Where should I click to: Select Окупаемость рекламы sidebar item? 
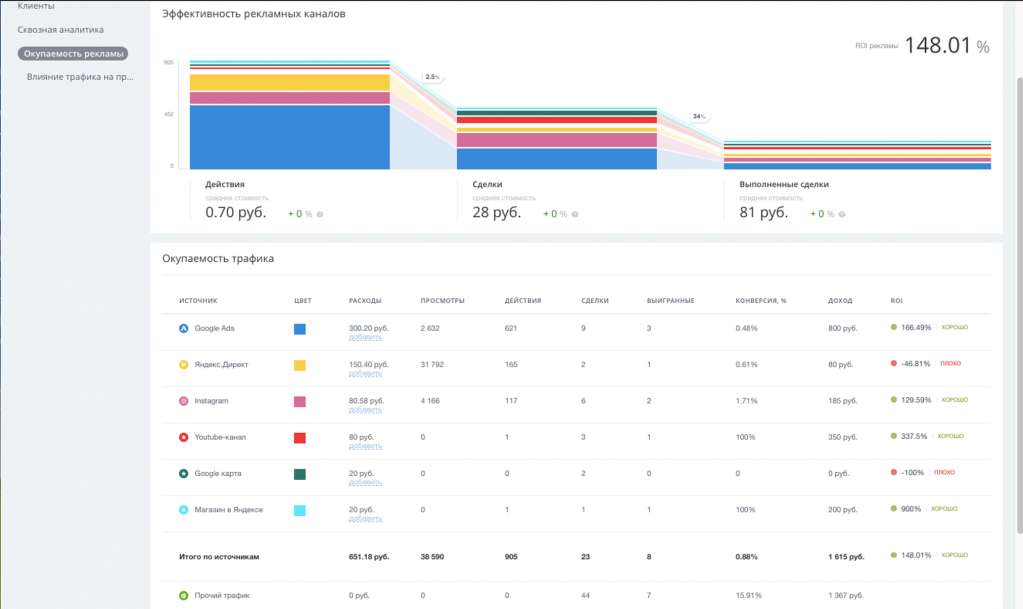[73, 54]
